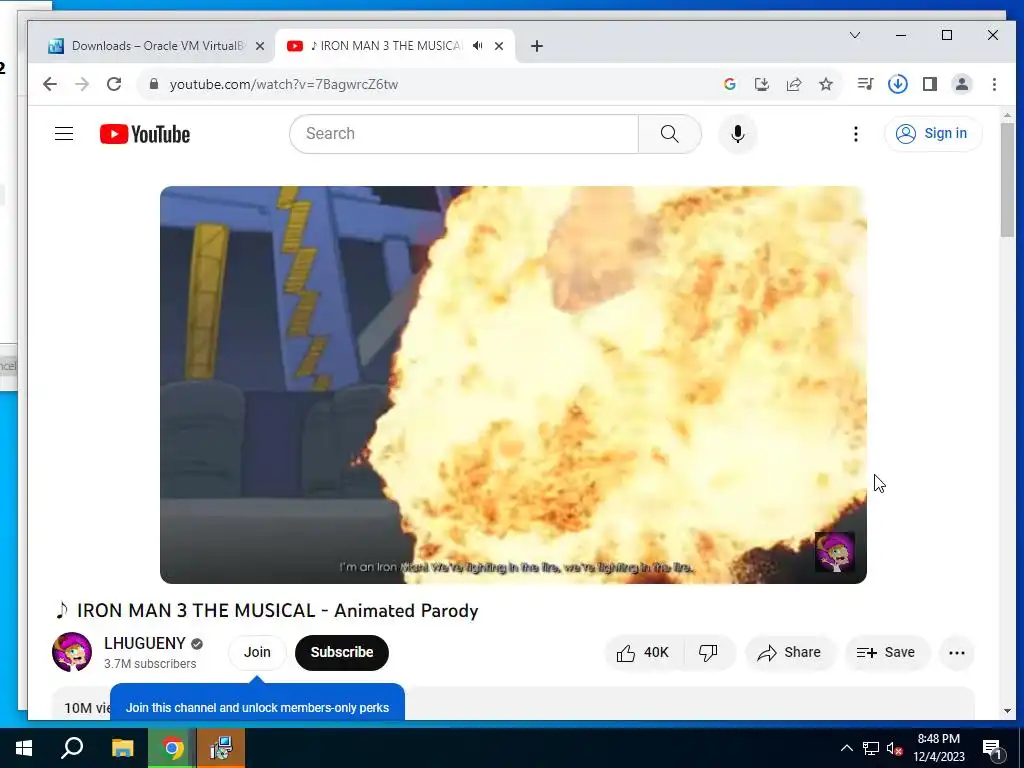Start voice search with the microphone
Viewport: 1024px width, 768px height.
click(738, 134)
